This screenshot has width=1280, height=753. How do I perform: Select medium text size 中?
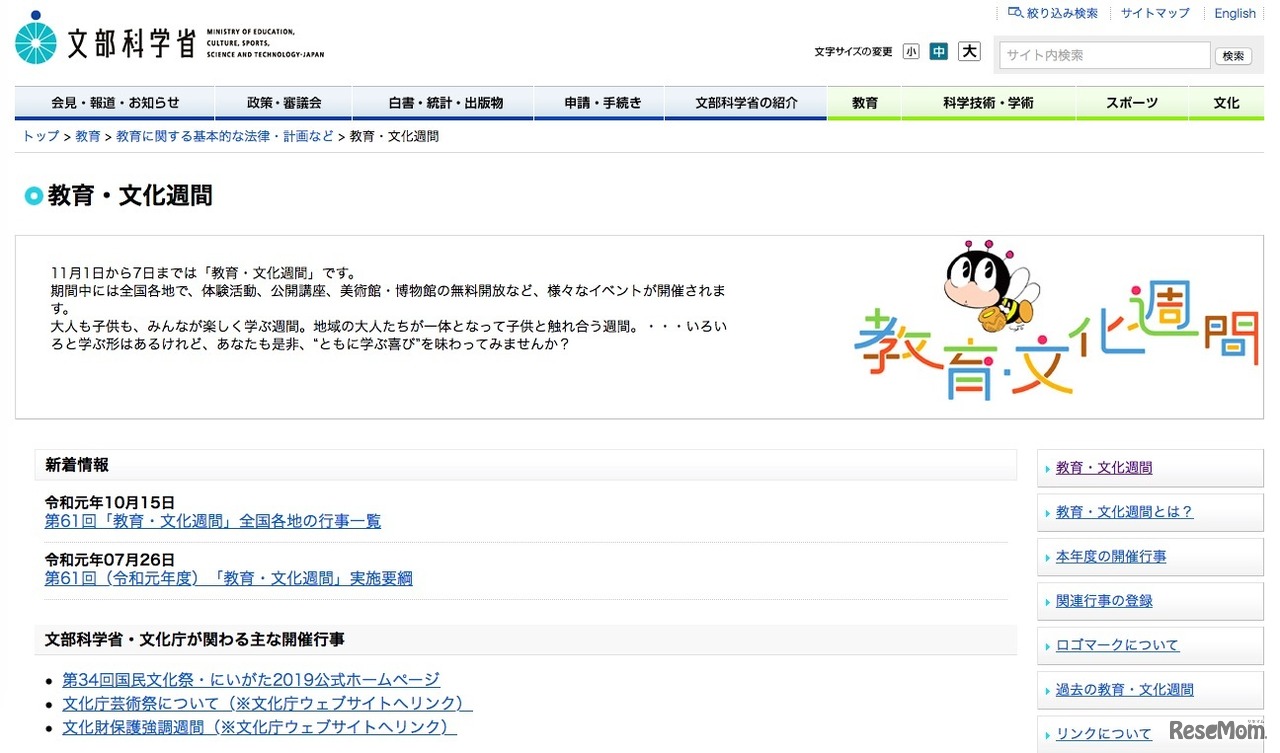[x=939, y=51]
